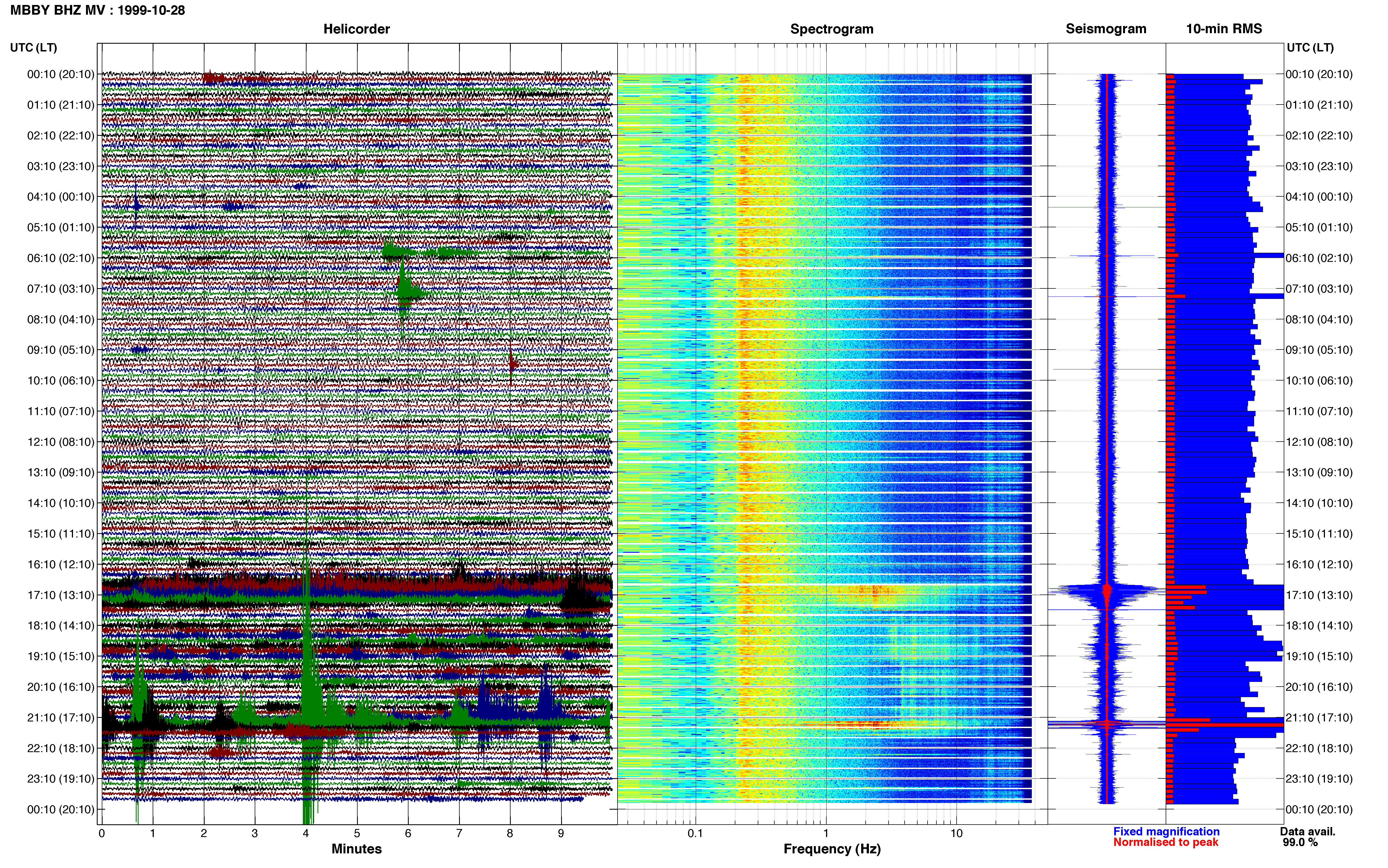Click the Normalised to peak legend text
The height and width of the screenshot is (868, 1388).
point(1165,842)
